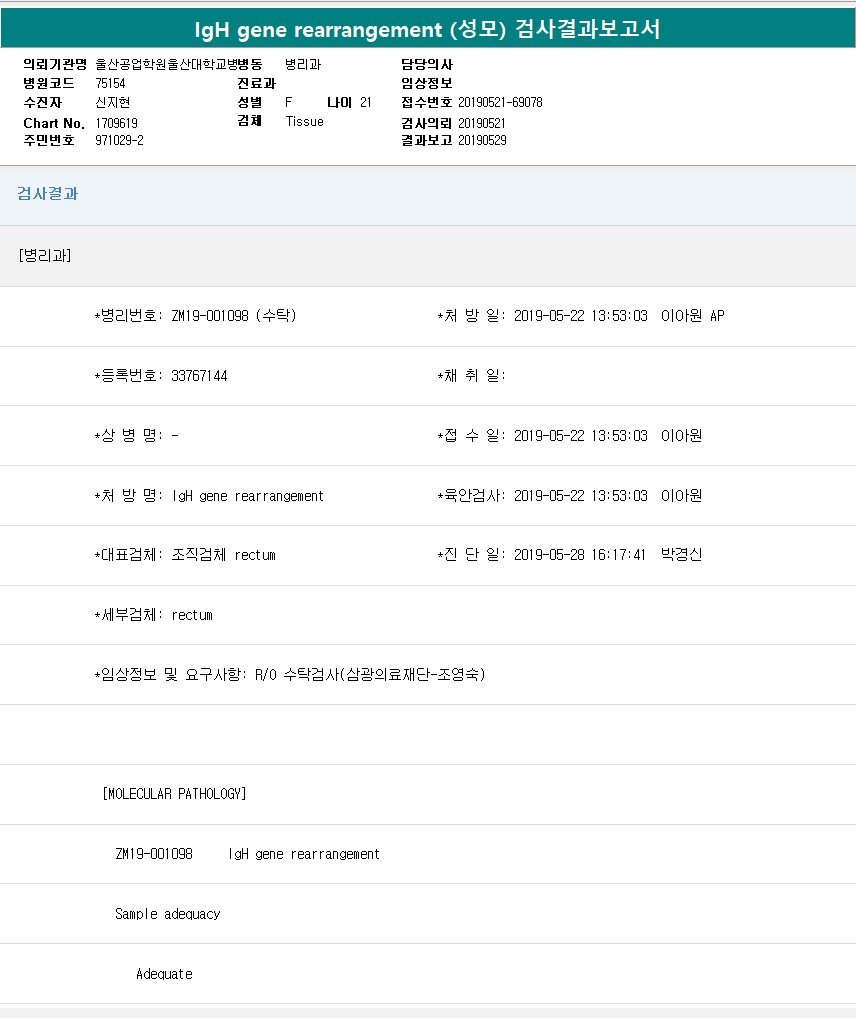Select the specimen type Tissue
This screenshot has width=856, height=1018.
click(304, 121)
